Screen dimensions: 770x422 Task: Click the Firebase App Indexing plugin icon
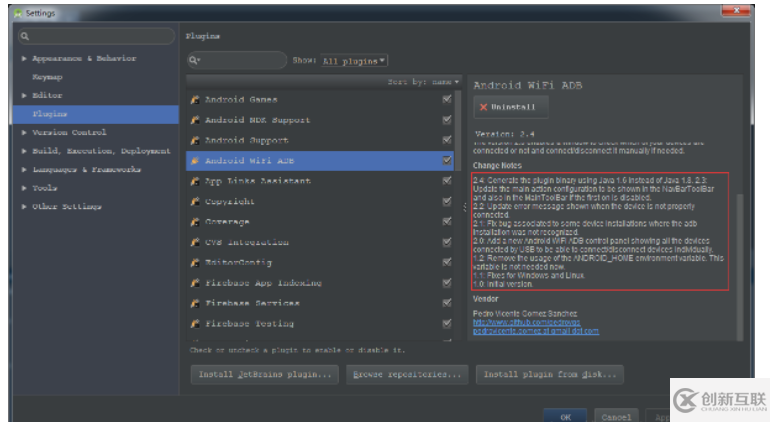point(195,283)
